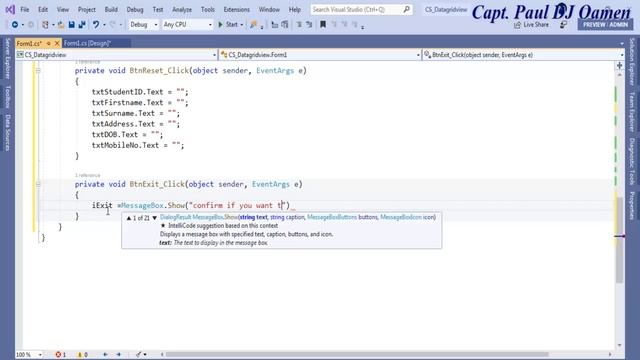Click the next issue navigation arrow in the status strip

(119, 355)
